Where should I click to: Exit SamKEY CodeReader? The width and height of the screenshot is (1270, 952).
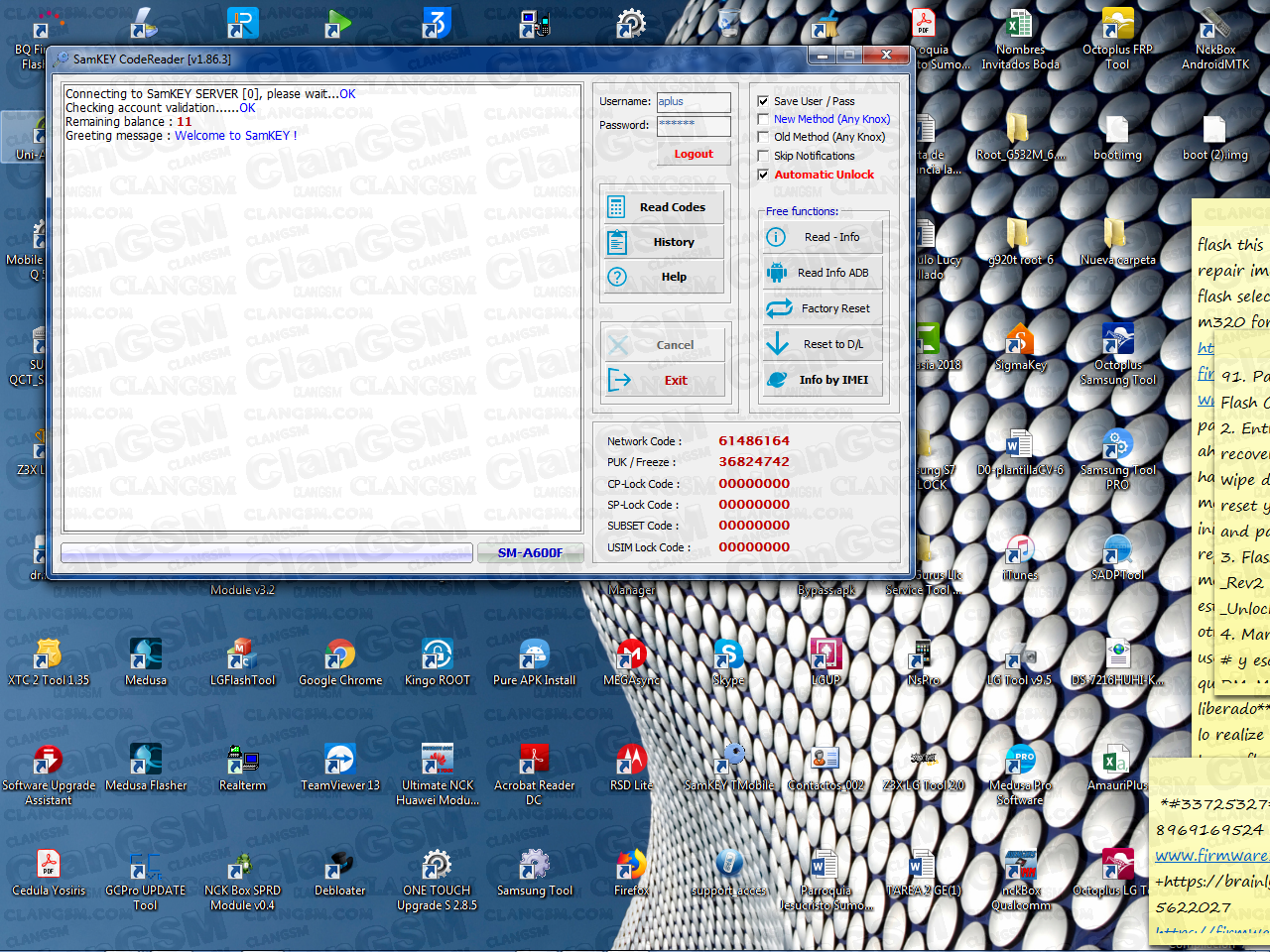(x=664, y=380)
